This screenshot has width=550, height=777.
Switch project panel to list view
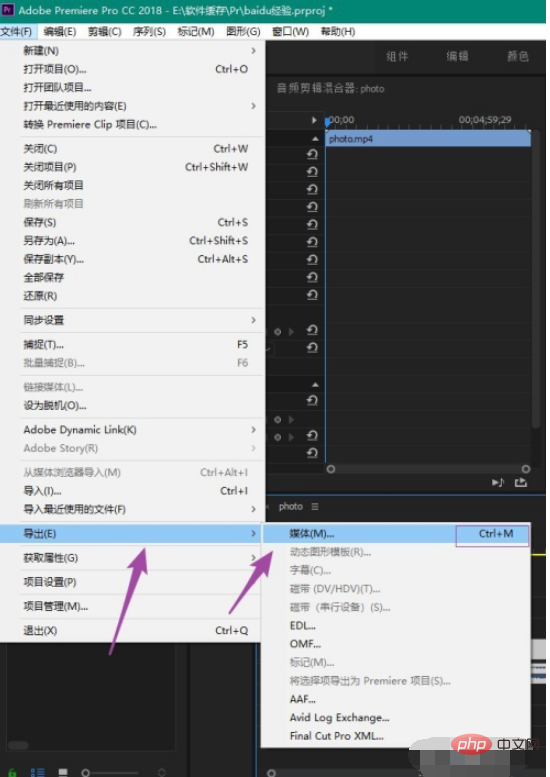click(38, 772)
